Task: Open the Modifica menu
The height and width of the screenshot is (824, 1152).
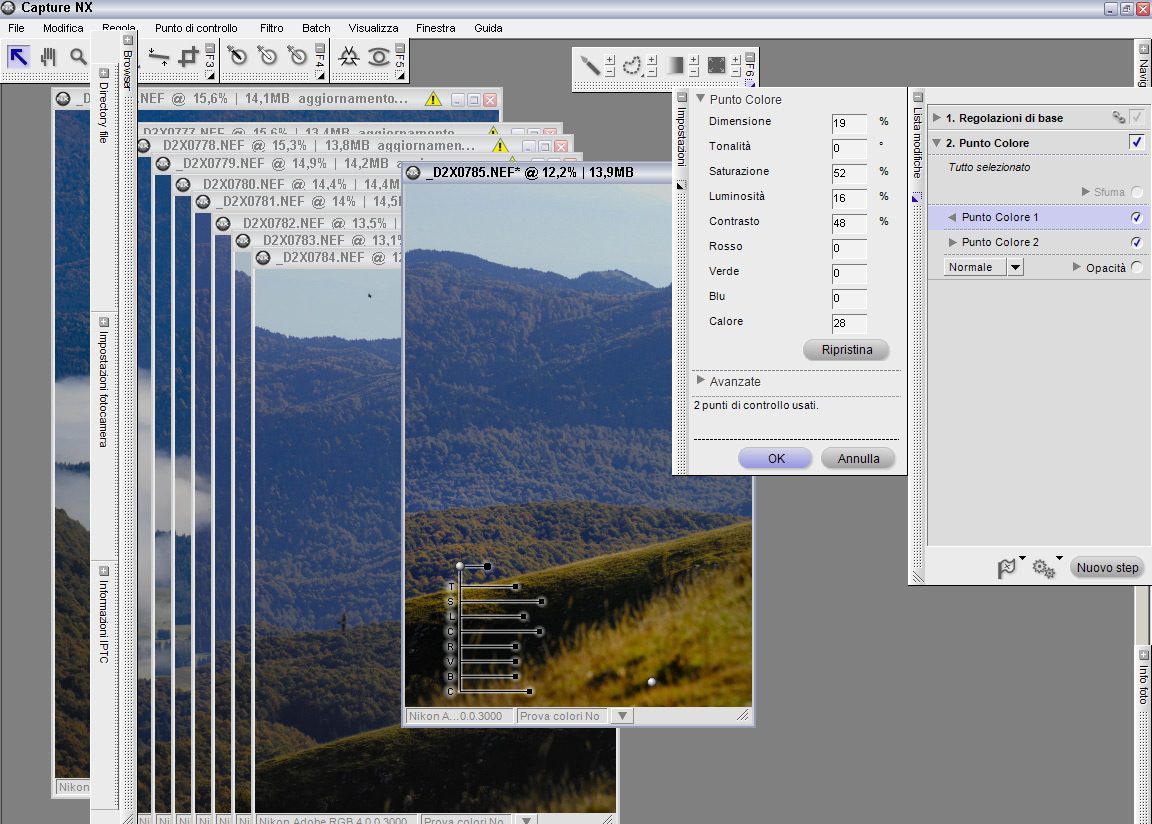Action: tap(63, 28)
